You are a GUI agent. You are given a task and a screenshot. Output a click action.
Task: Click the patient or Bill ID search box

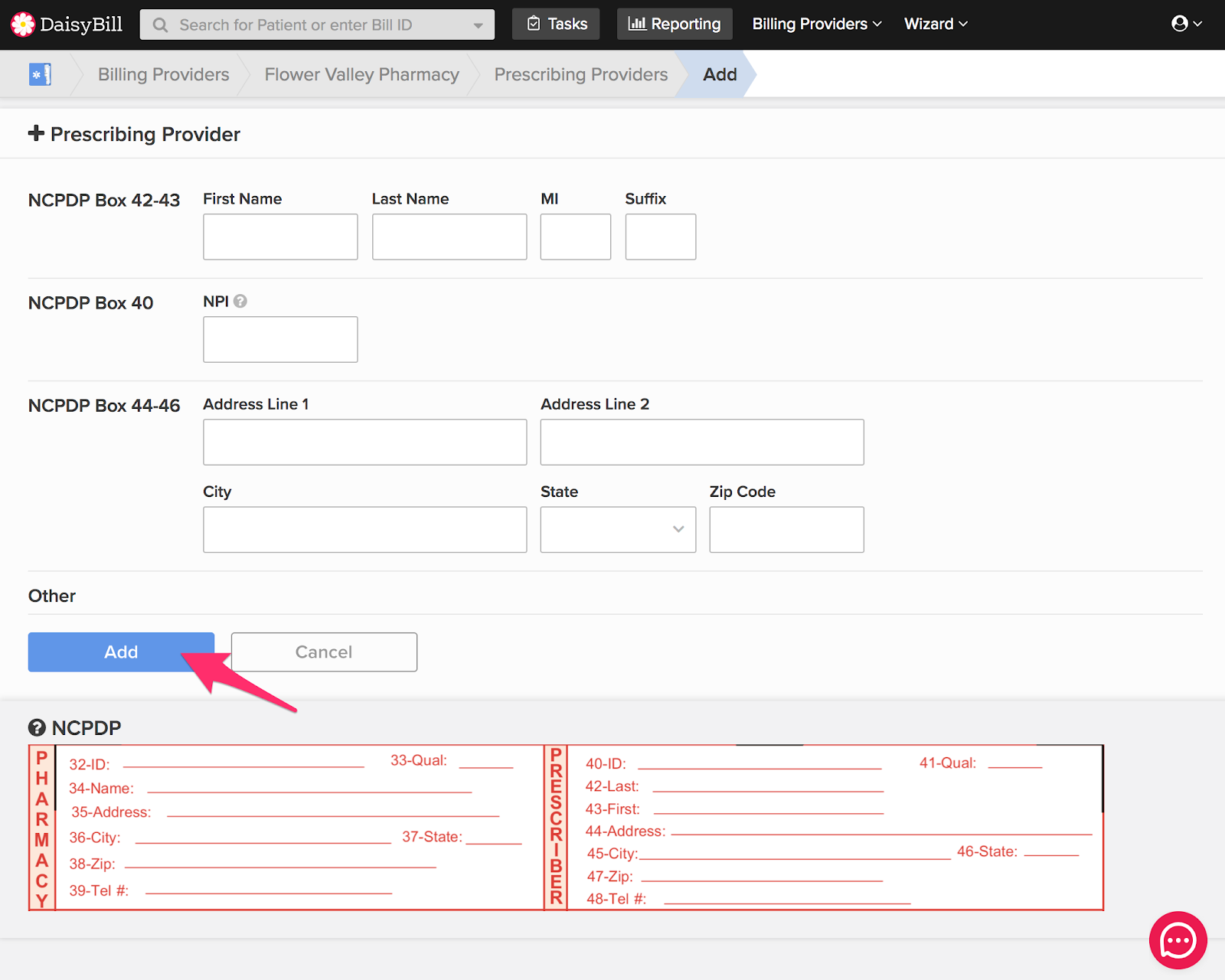pos(317,25)
